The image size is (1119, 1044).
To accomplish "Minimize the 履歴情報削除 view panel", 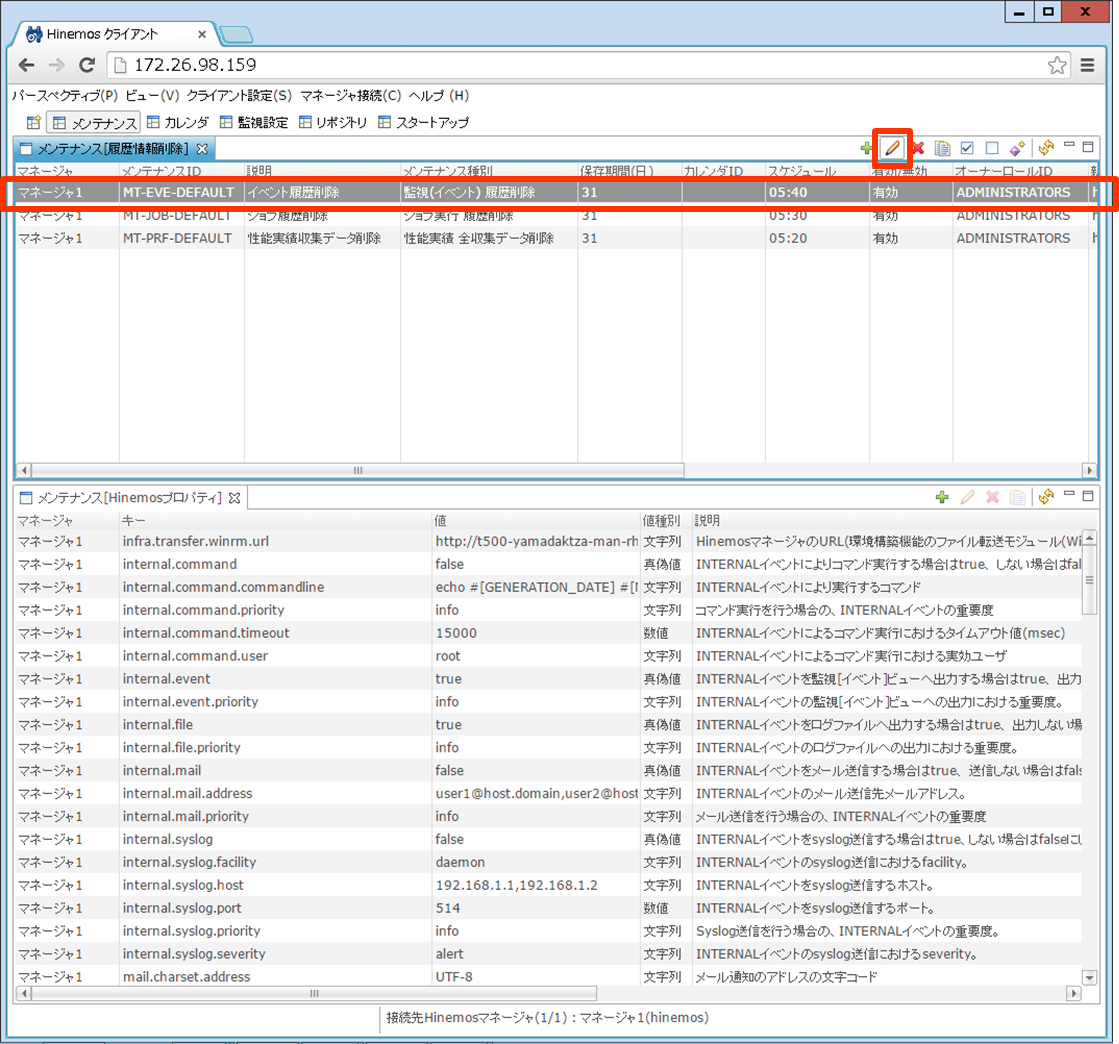I will (1069, 145).
